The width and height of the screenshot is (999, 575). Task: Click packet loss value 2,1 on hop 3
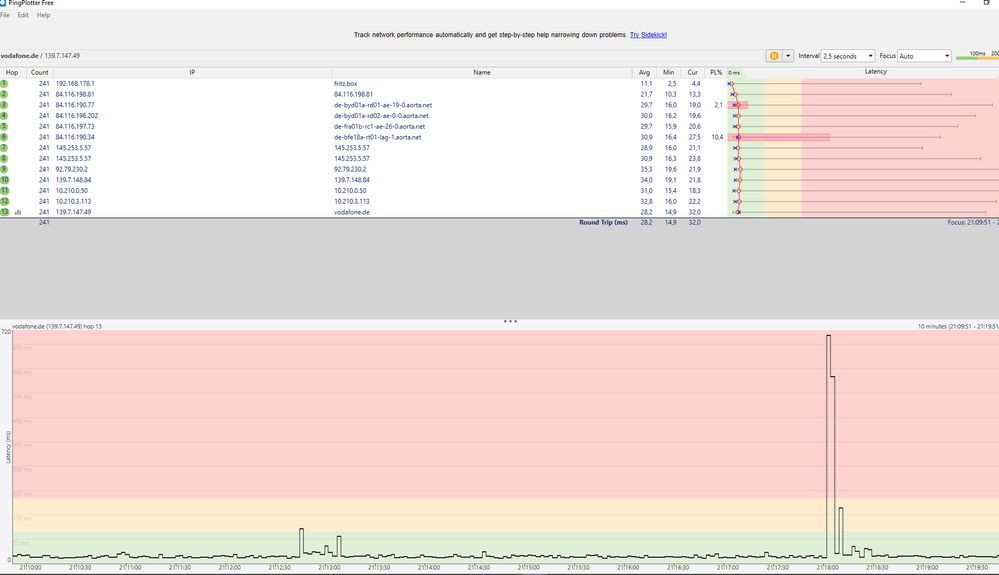pos(719,105)
